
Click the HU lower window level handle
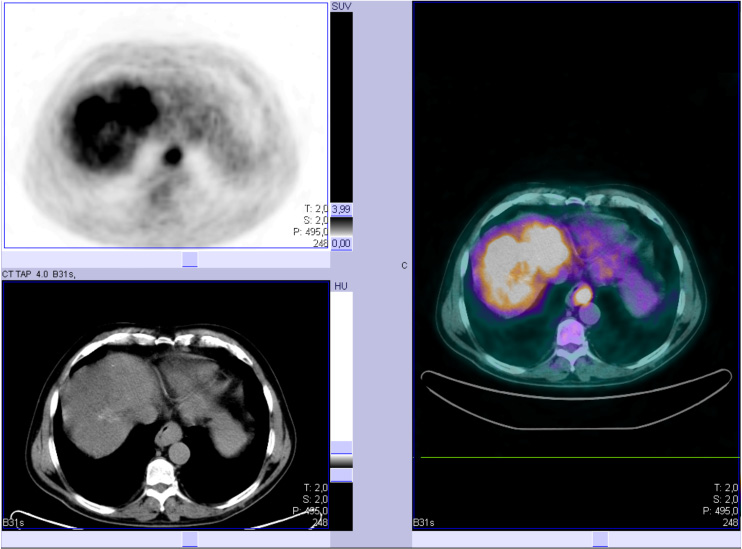341,475
